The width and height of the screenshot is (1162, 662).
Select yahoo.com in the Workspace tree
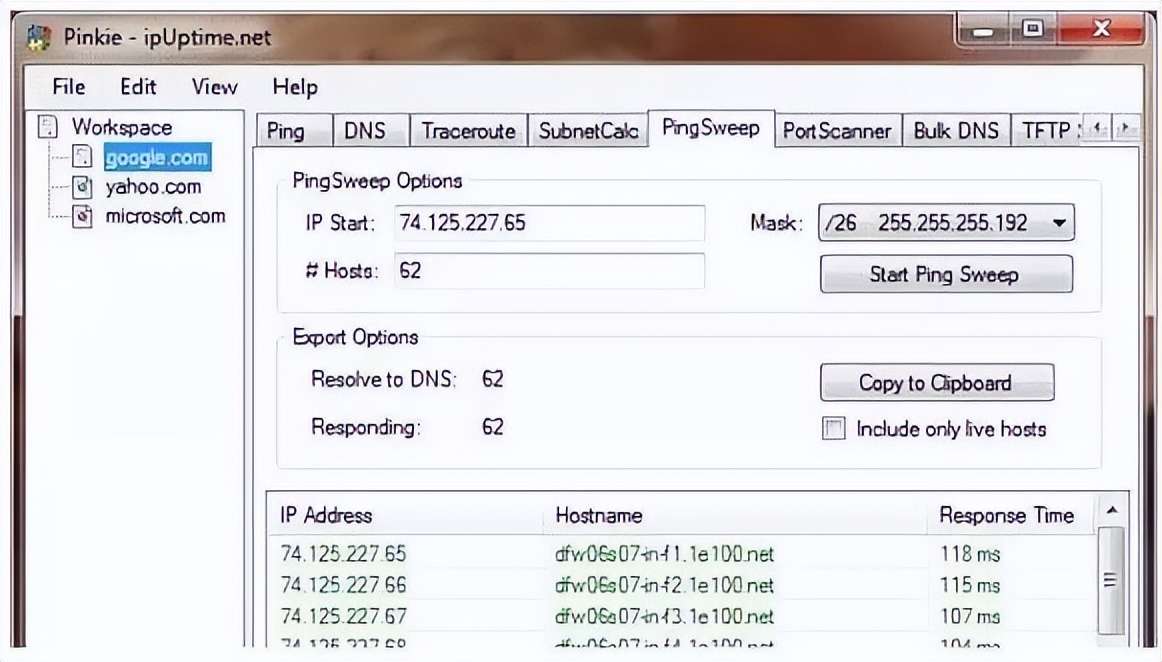153,187
